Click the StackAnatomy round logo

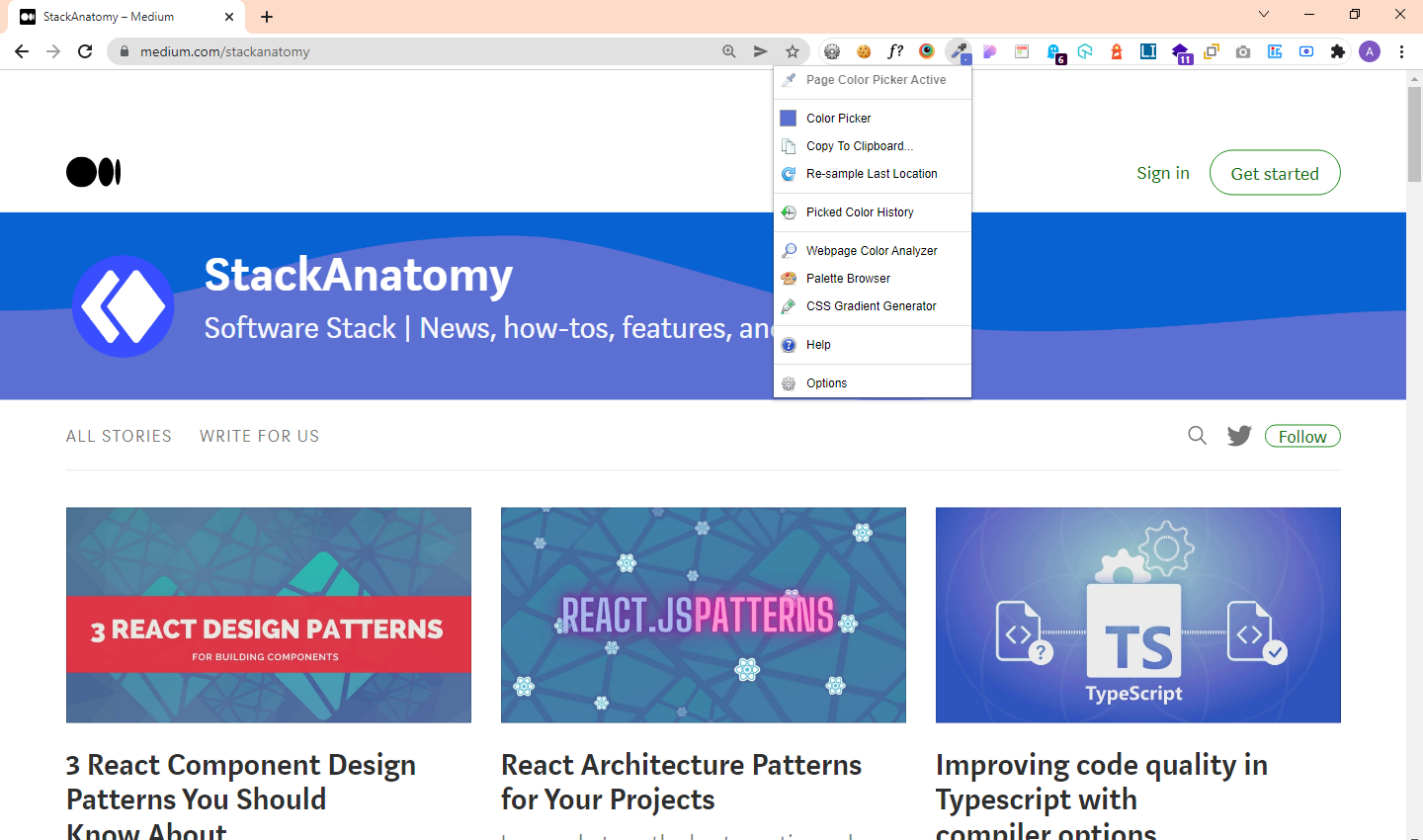coord(124,306)
